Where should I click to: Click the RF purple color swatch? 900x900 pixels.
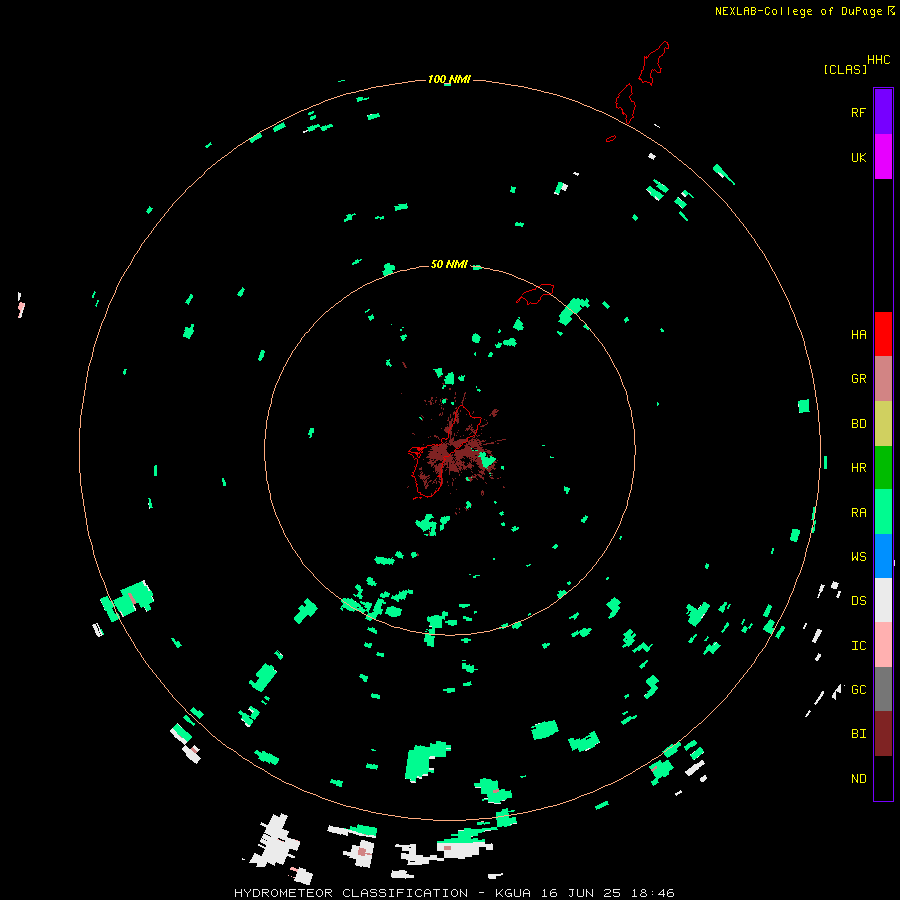click(x=883, y=111)
